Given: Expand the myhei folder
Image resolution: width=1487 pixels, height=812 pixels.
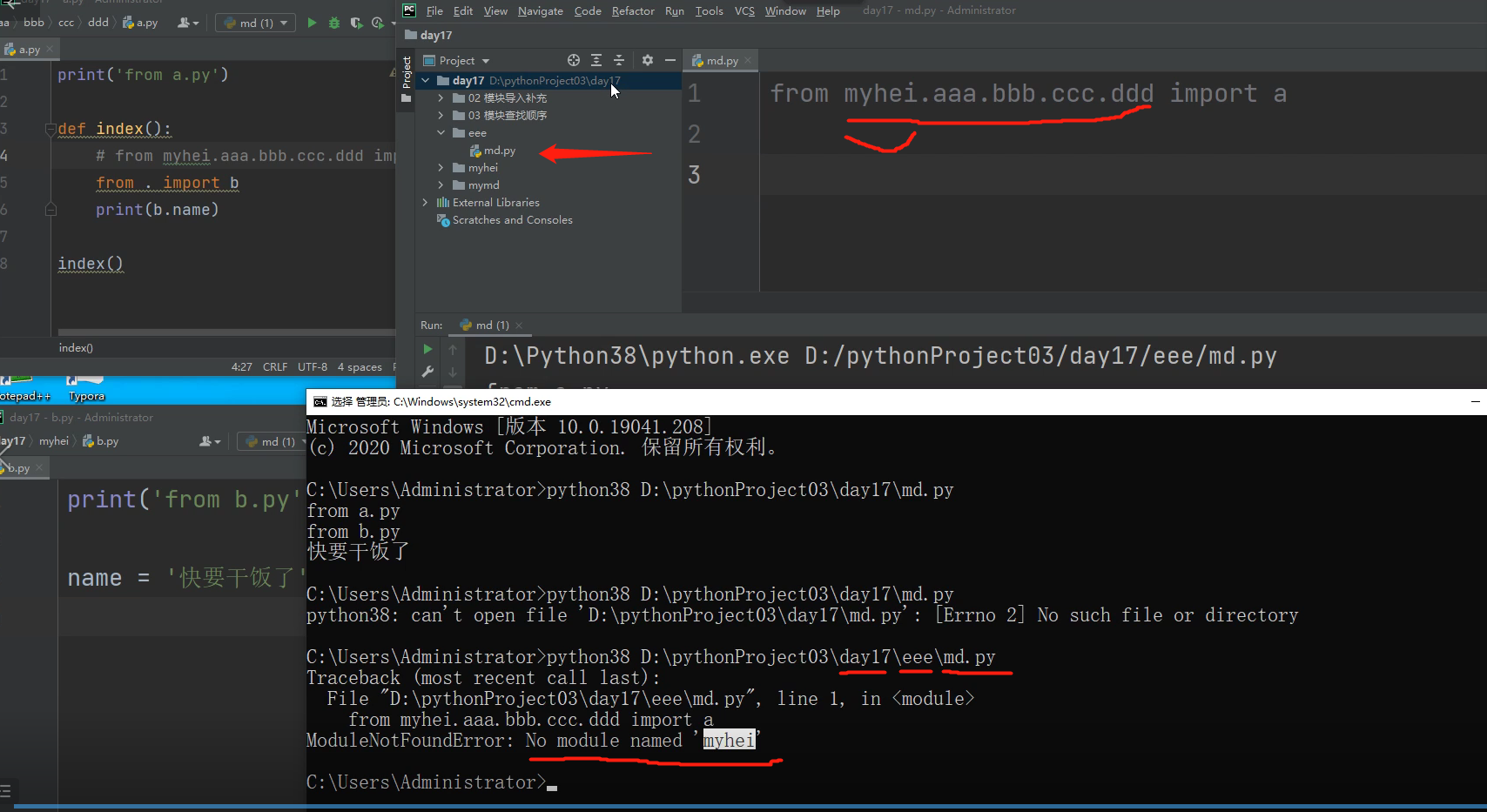Looking at the screenshot, I should click(x=441, y=168).
